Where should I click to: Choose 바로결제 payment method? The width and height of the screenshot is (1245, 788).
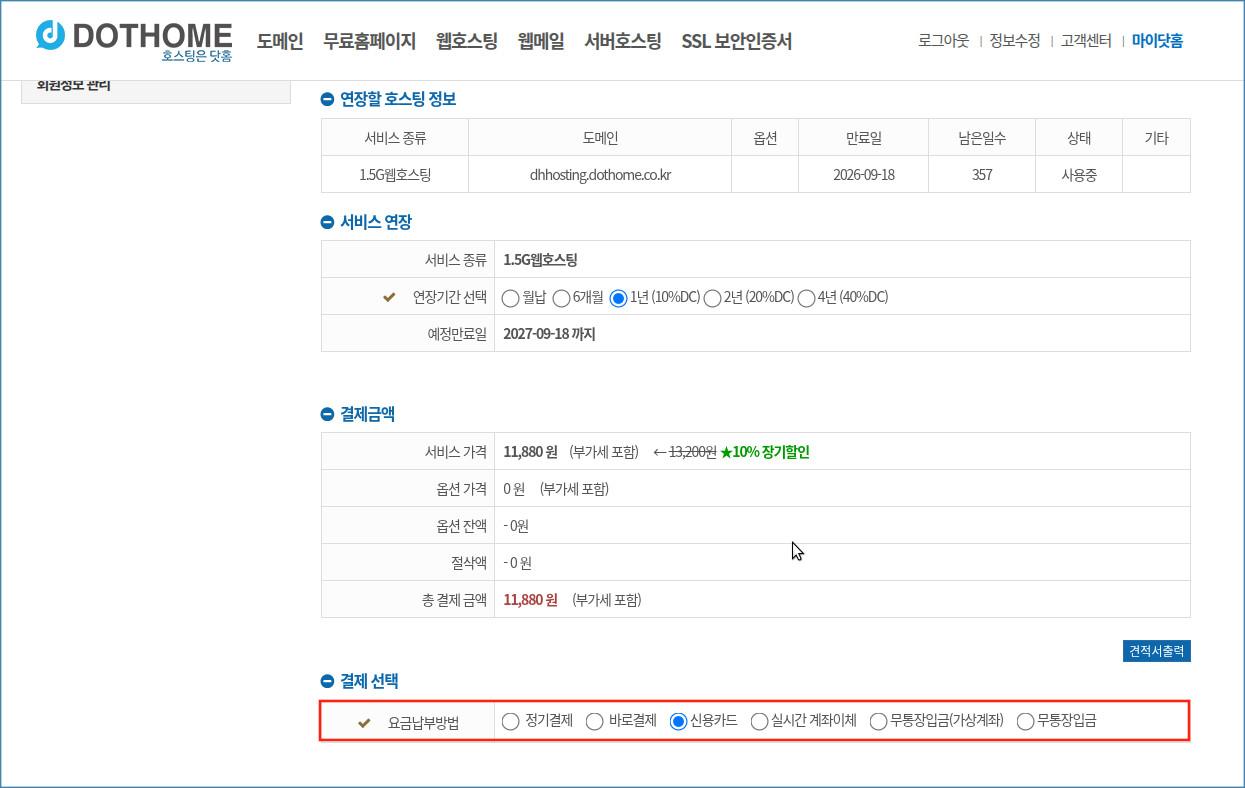tap(595, 721)
